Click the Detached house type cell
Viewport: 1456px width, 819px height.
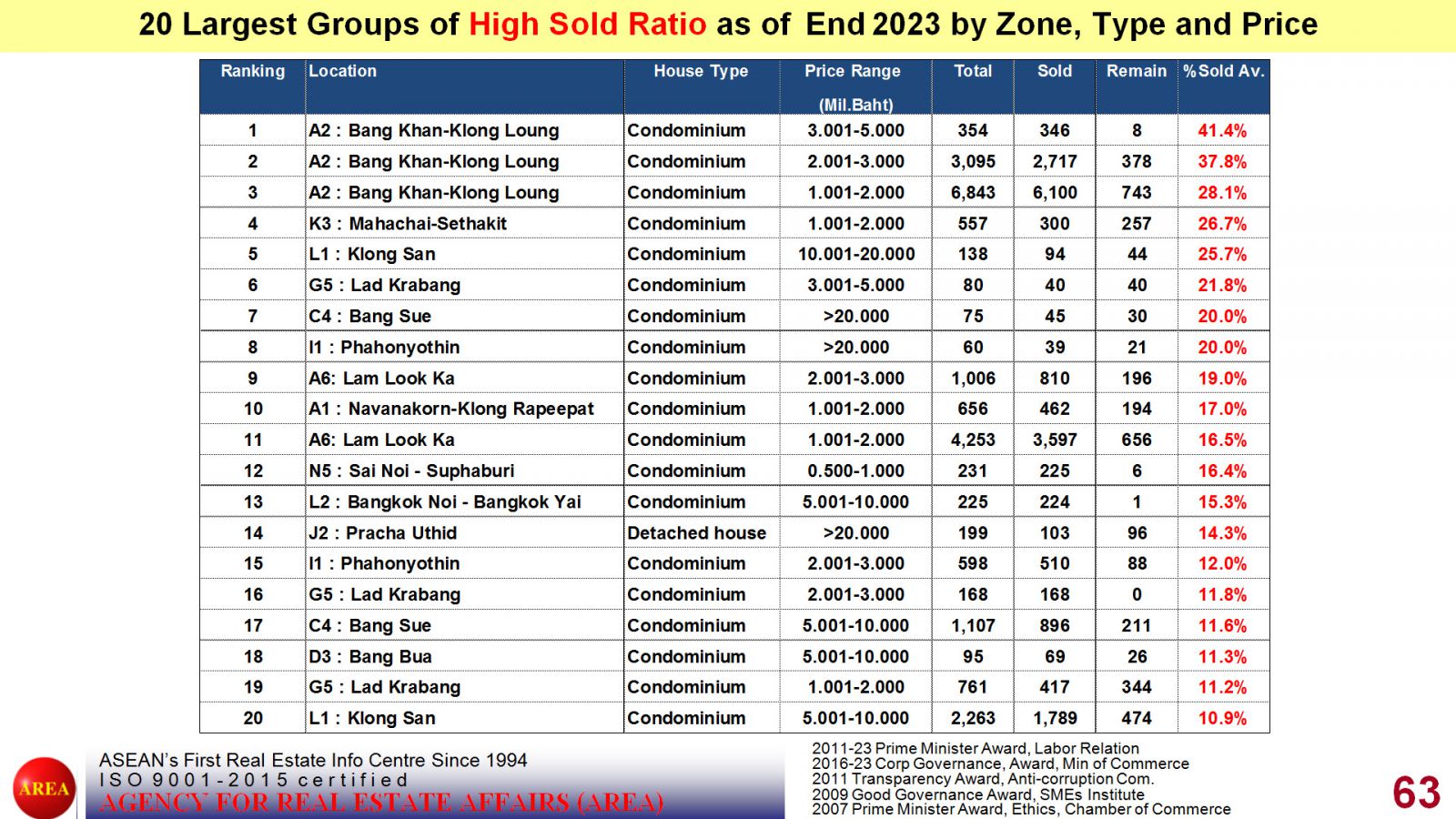[696, 532]
